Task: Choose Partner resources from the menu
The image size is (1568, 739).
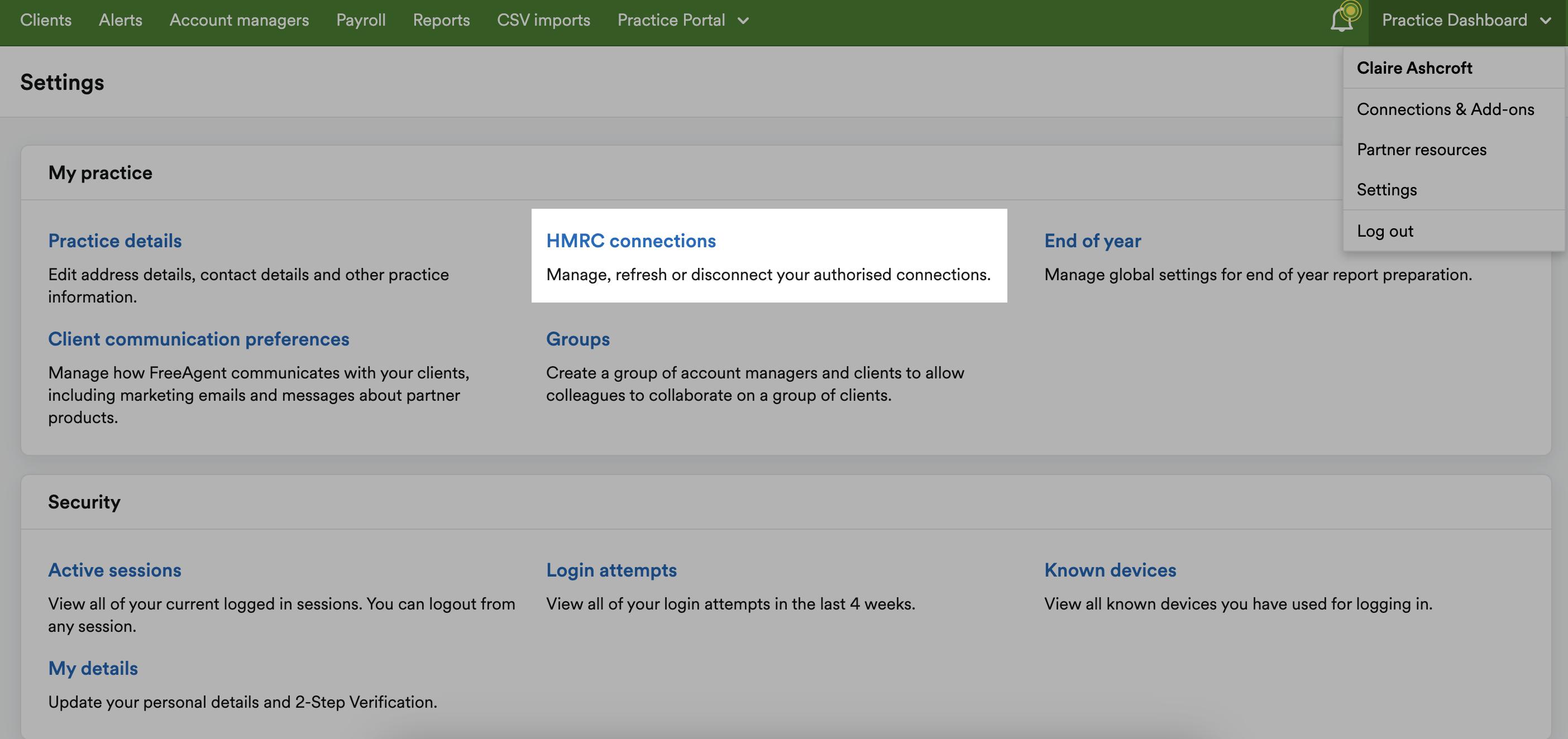Action: [1422, 149]
